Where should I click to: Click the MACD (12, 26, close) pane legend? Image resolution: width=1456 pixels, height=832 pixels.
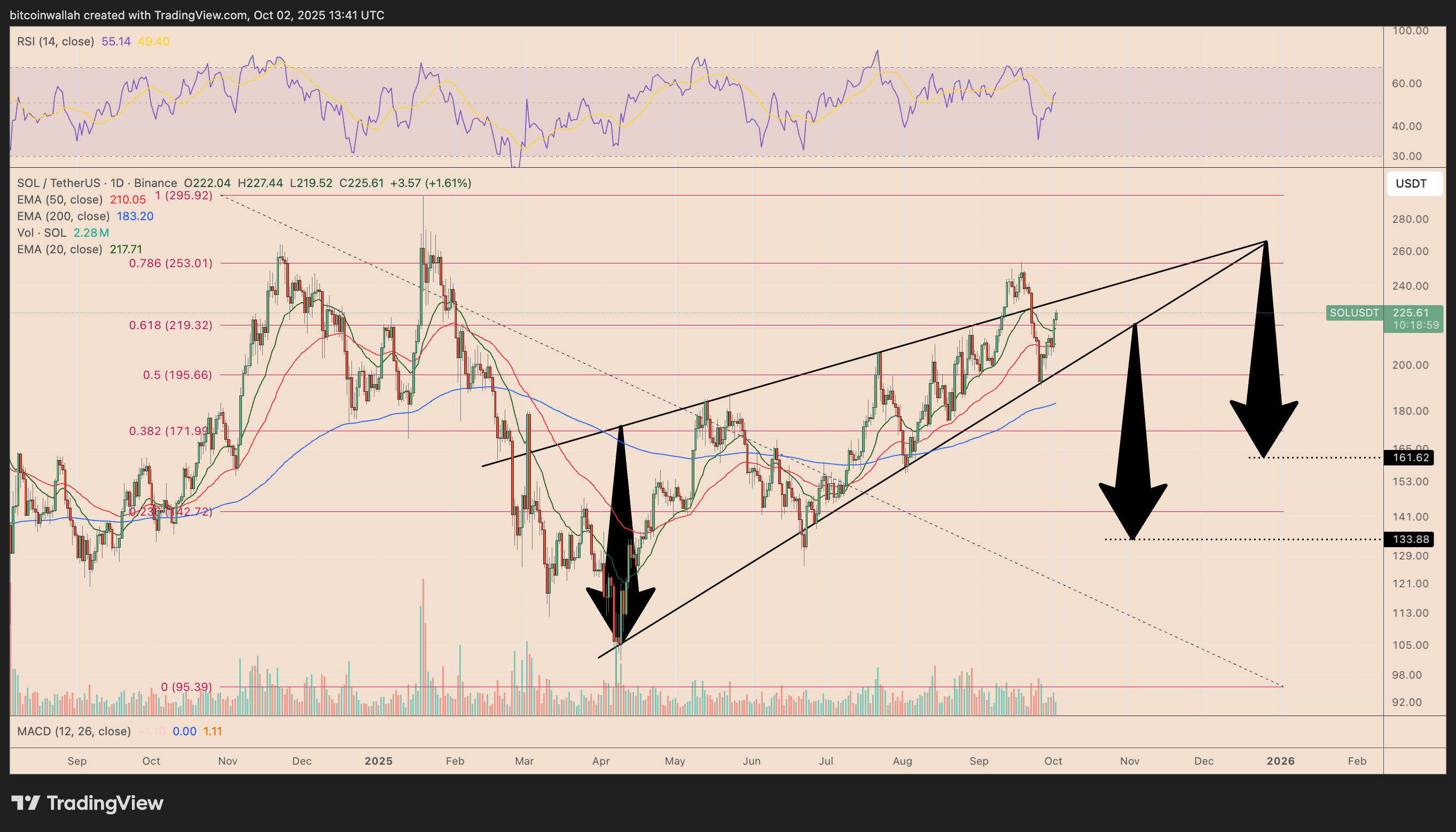[73, 731]
